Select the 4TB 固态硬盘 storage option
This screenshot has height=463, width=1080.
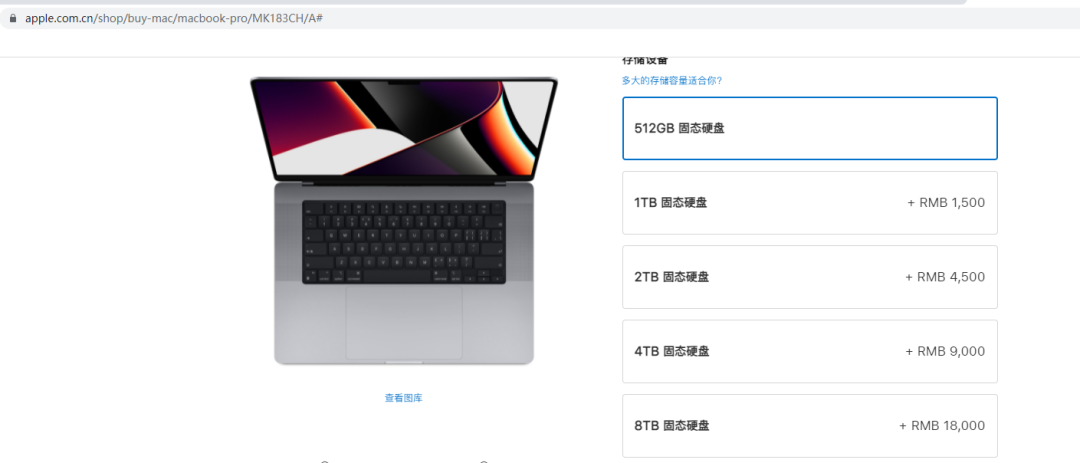810,351
